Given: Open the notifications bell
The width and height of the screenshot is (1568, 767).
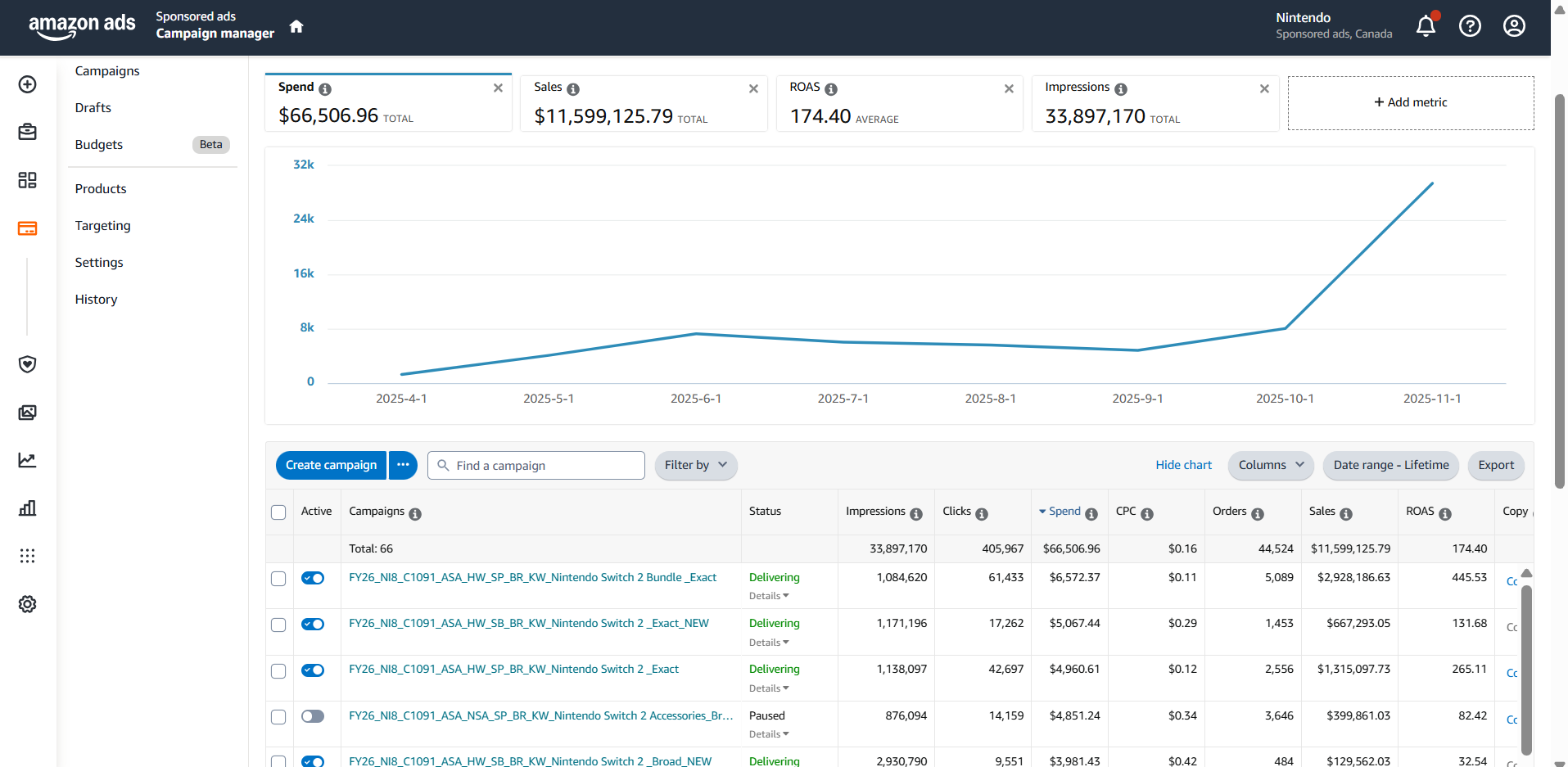Looking at the screenshot, I should click(1426, 26).
